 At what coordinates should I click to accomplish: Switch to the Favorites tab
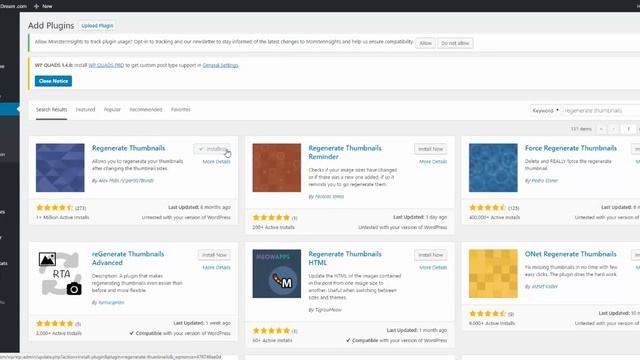(181, 110)
